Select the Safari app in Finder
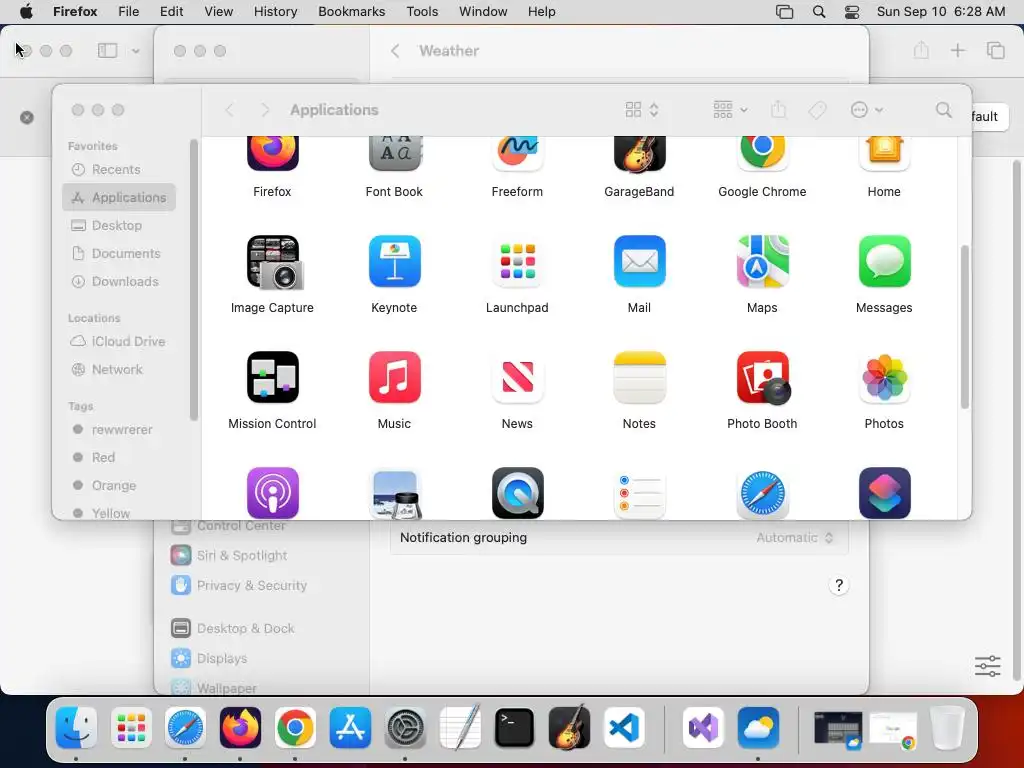 click(762, 493)
